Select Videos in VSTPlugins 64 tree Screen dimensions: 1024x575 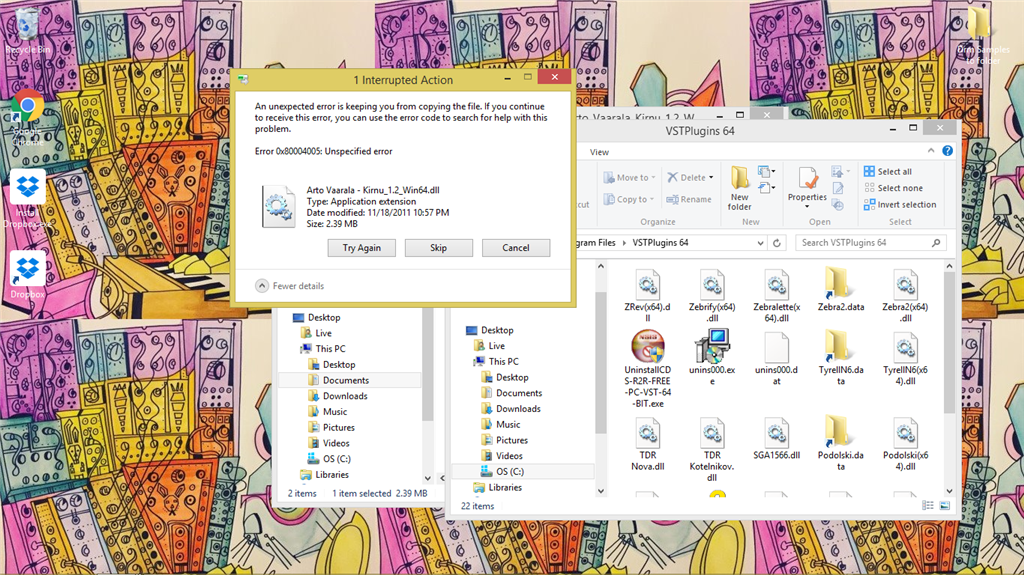[502, 455]
